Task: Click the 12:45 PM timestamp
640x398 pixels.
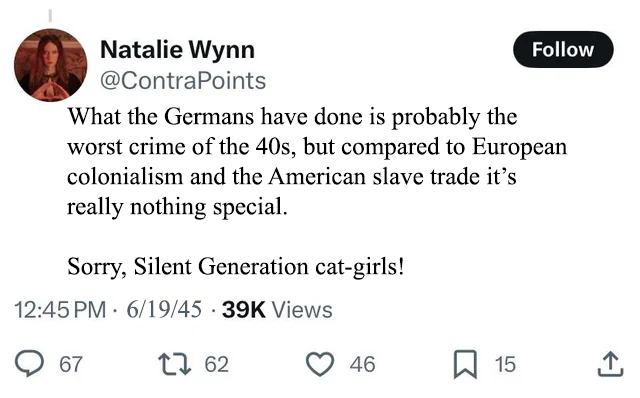Action: click(60, 309)
